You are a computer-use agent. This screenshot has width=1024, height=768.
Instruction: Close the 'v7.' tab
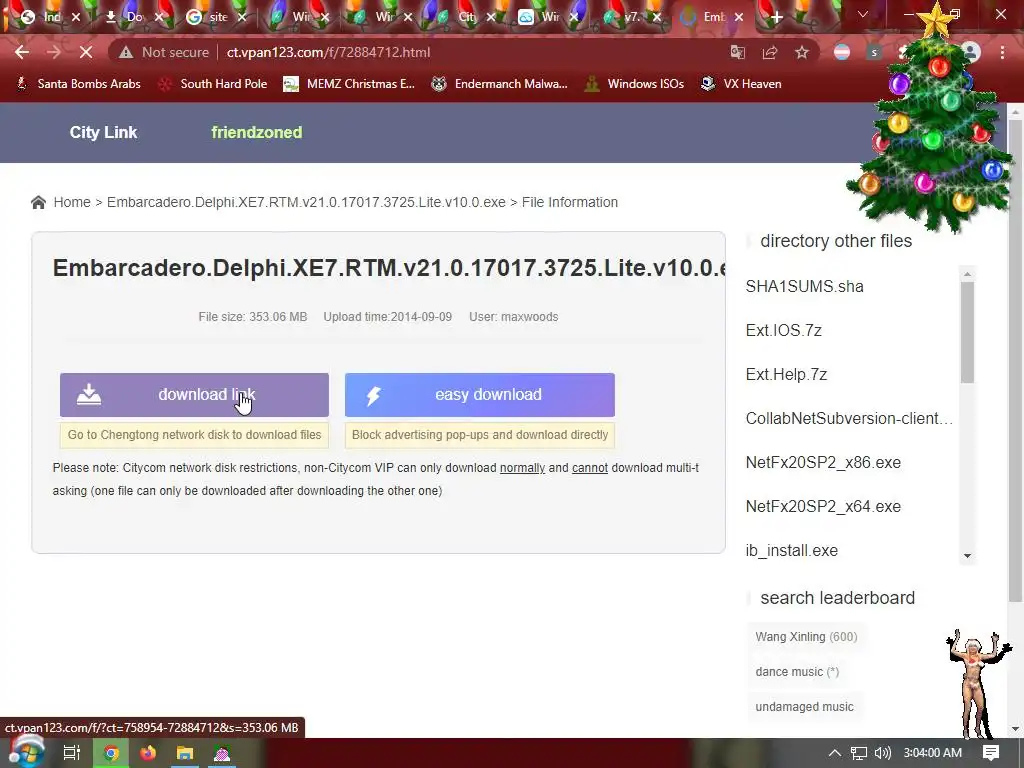point(657,18)
